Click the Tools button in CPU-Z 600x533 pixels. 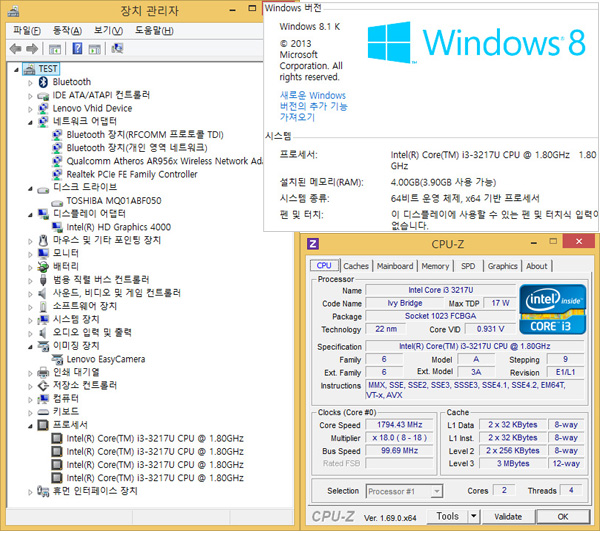tap(447, 517)
